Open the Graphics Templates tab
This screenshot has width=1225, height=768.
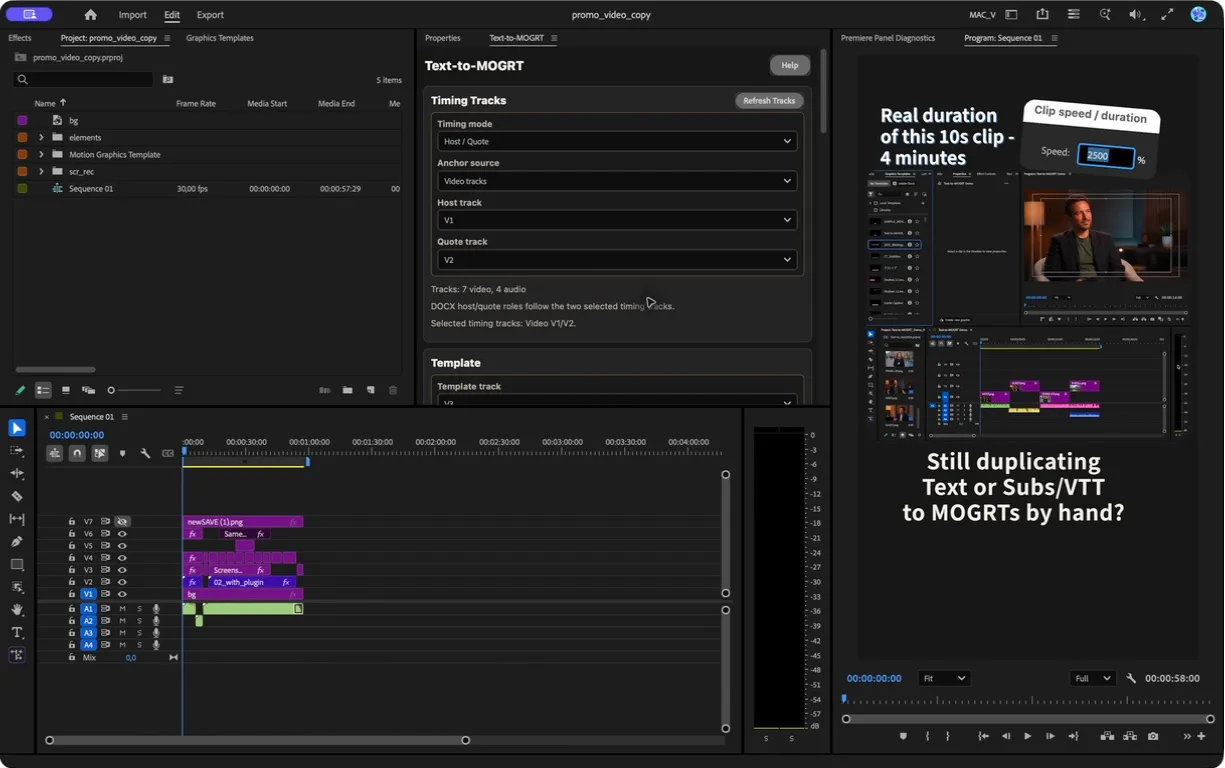(x=220, y=38)
